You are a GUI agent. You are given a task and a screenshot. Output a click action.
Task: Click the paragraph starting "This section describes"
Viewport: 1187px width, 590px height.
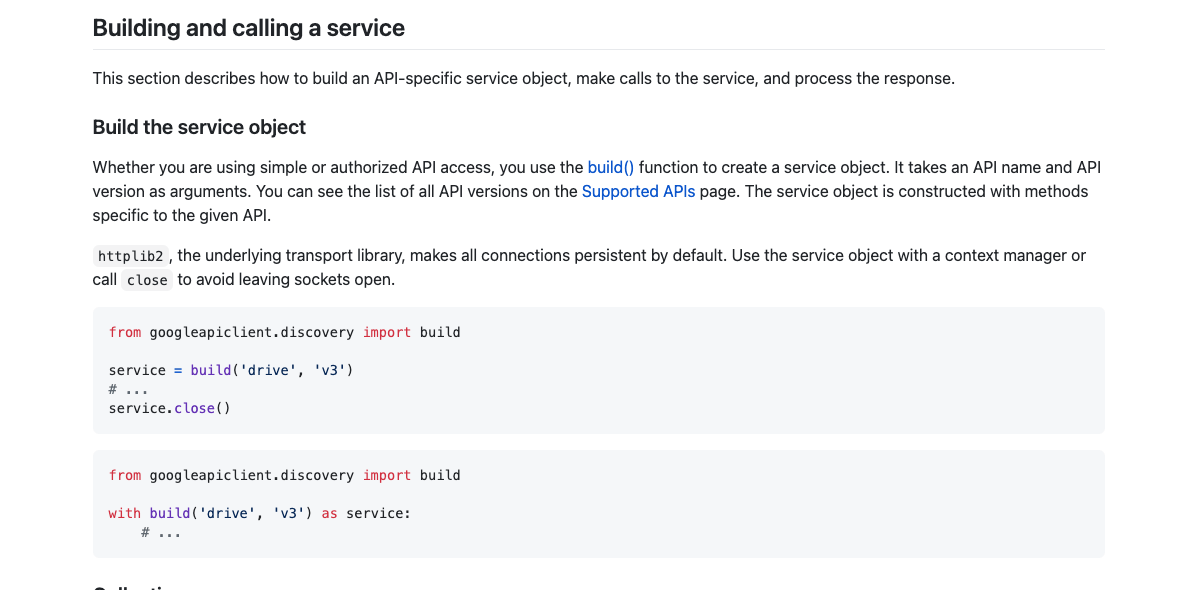pyautogui.click(x=523, y=78)
